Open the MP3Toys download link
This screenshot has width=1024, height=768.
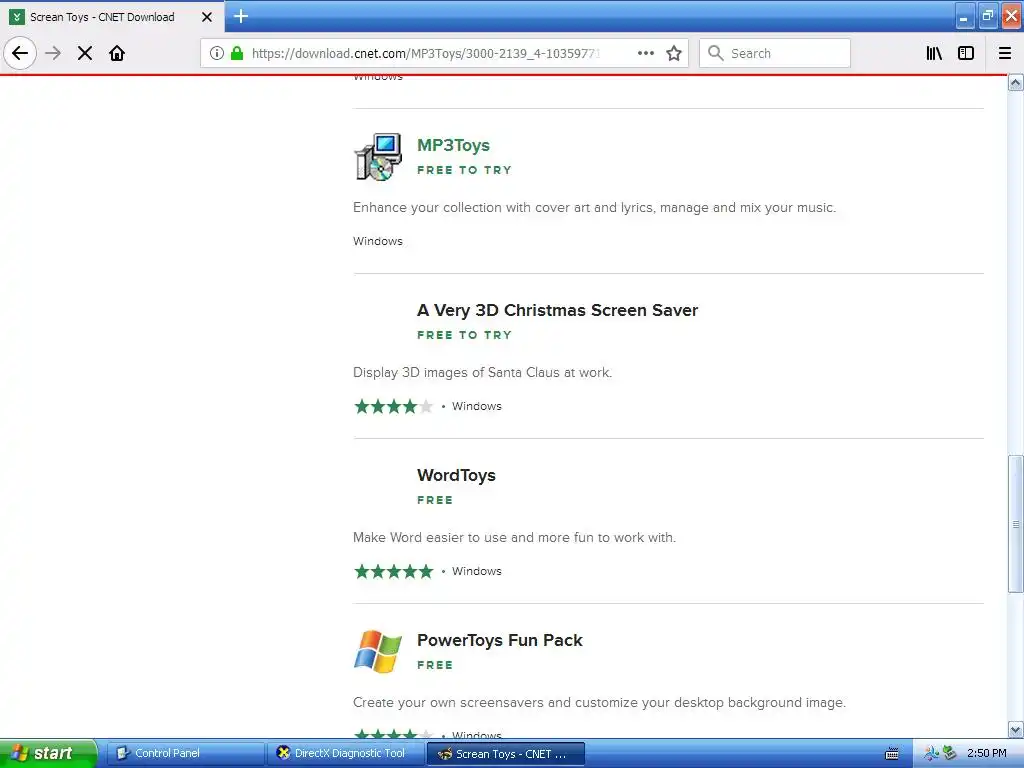click(x=453, y=145)
